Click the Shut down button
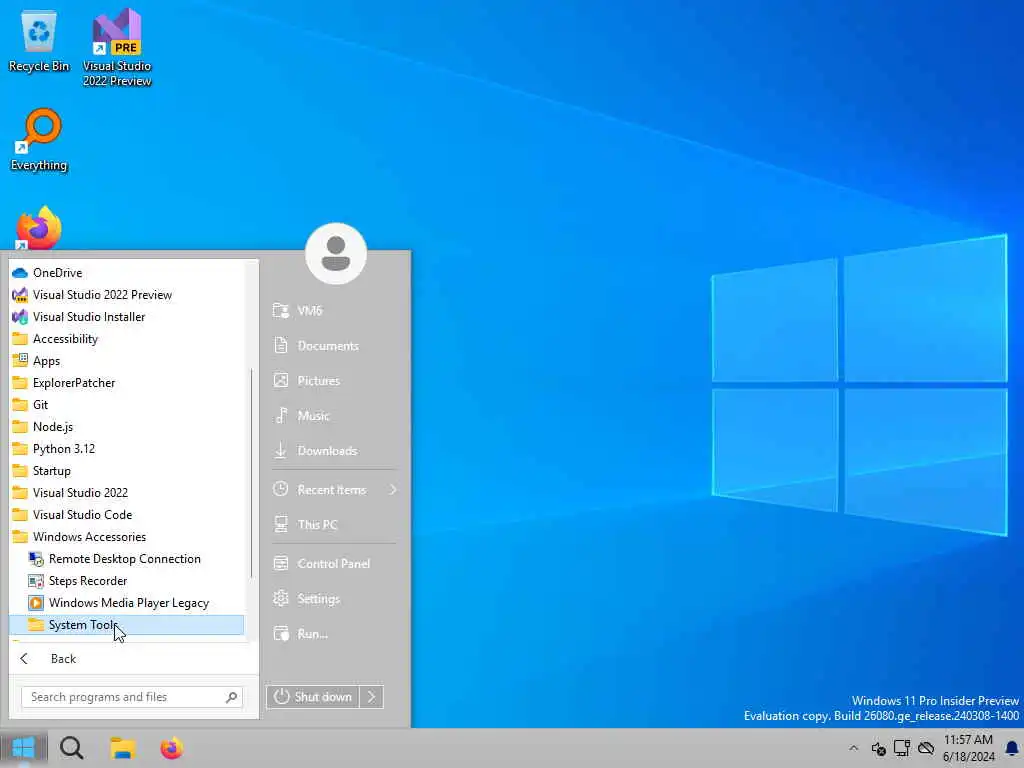 [x=313, y=697]
